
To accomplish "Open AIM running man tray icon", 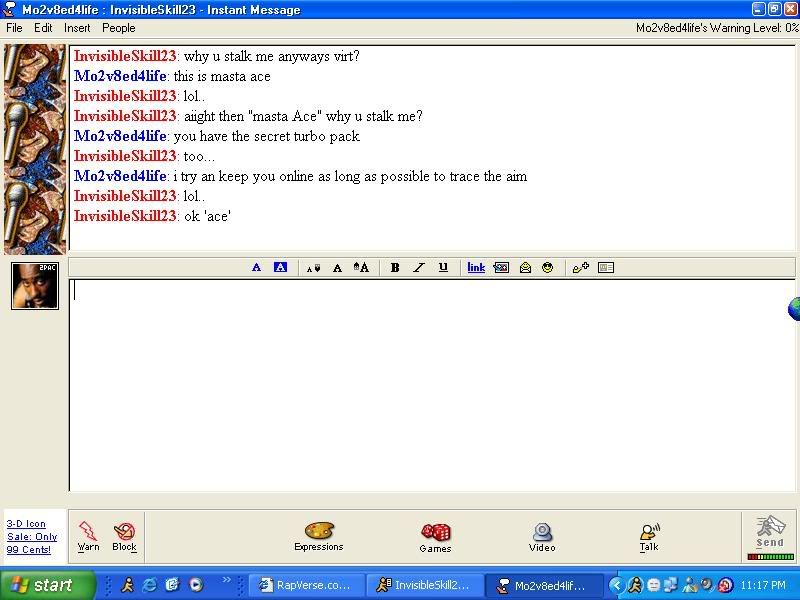I will click(x=635, y=585).
